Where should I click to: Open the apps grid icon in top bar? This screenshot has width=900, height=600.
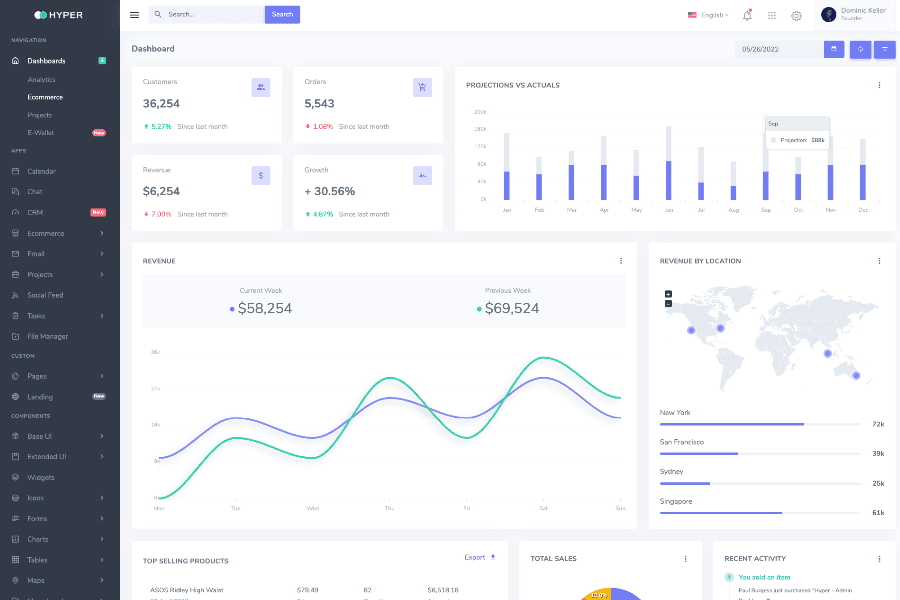pos(772,15)
